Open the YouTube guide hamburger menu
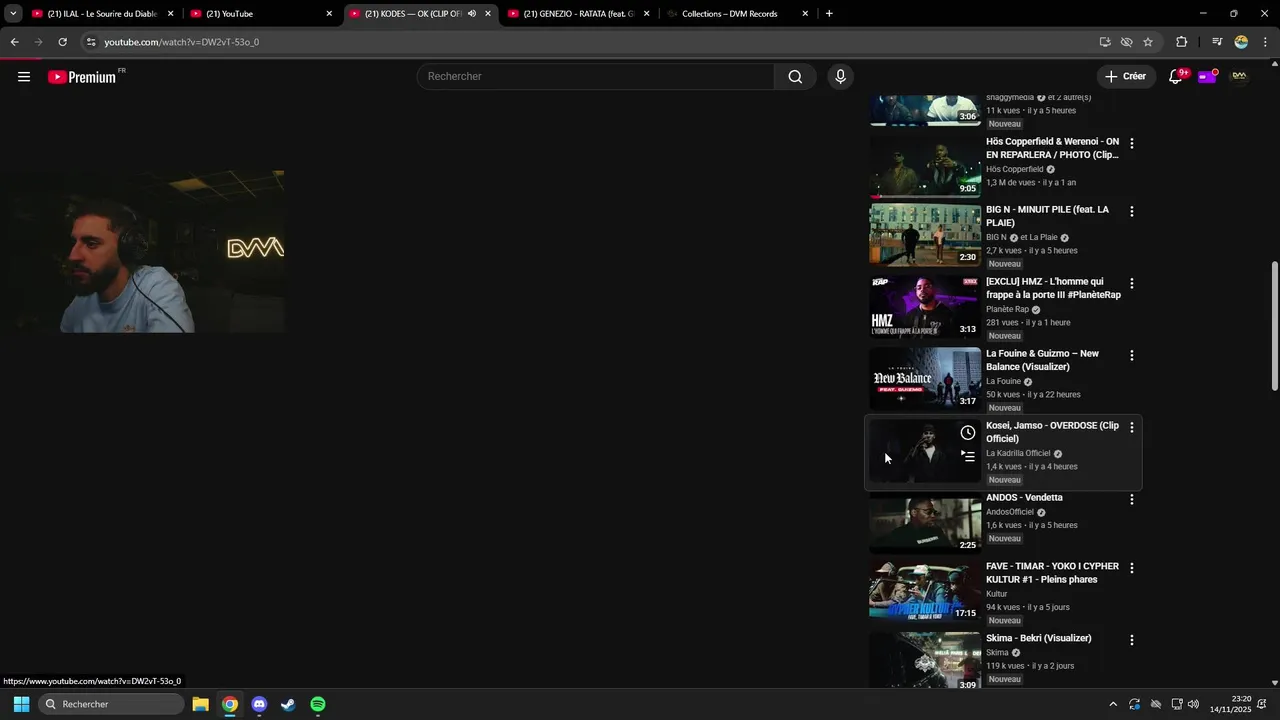This screenshot has width=1280, height=720. [x=24, y=77]
